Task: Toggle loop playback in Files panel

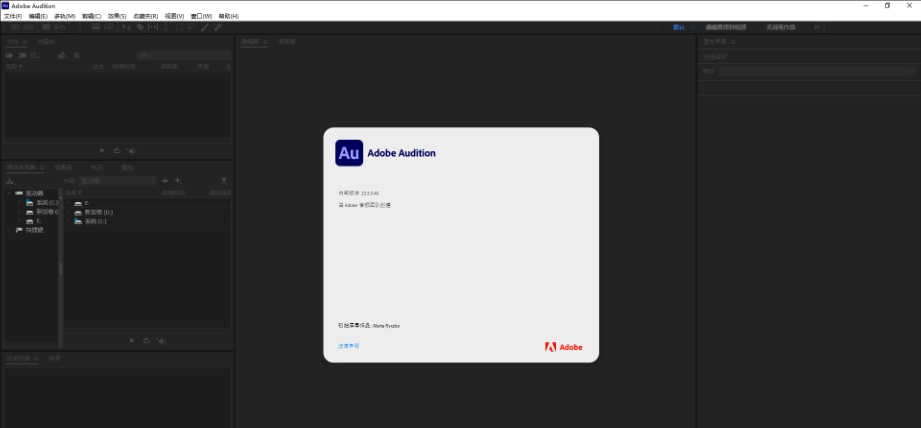Action: (117, 151)
